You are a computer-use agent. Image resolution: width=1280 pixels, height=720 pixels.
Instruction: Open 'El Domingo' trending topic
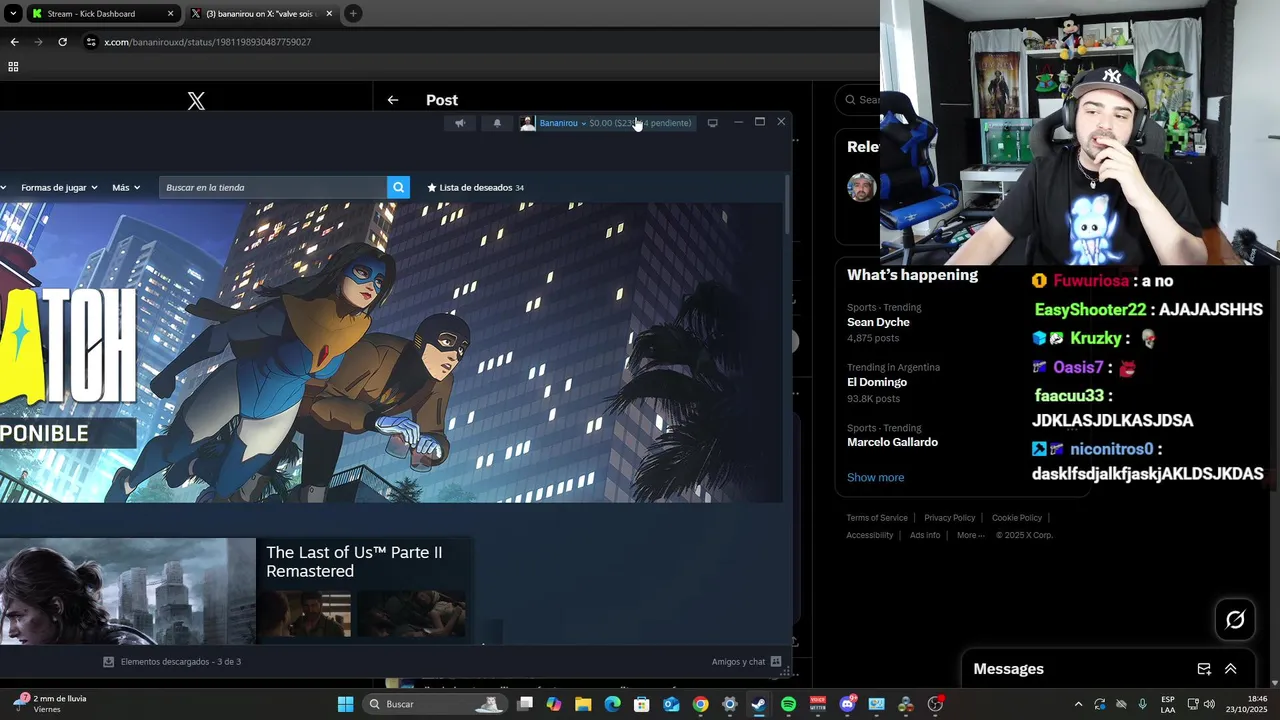pyautogui.click(x=877, y=382)
